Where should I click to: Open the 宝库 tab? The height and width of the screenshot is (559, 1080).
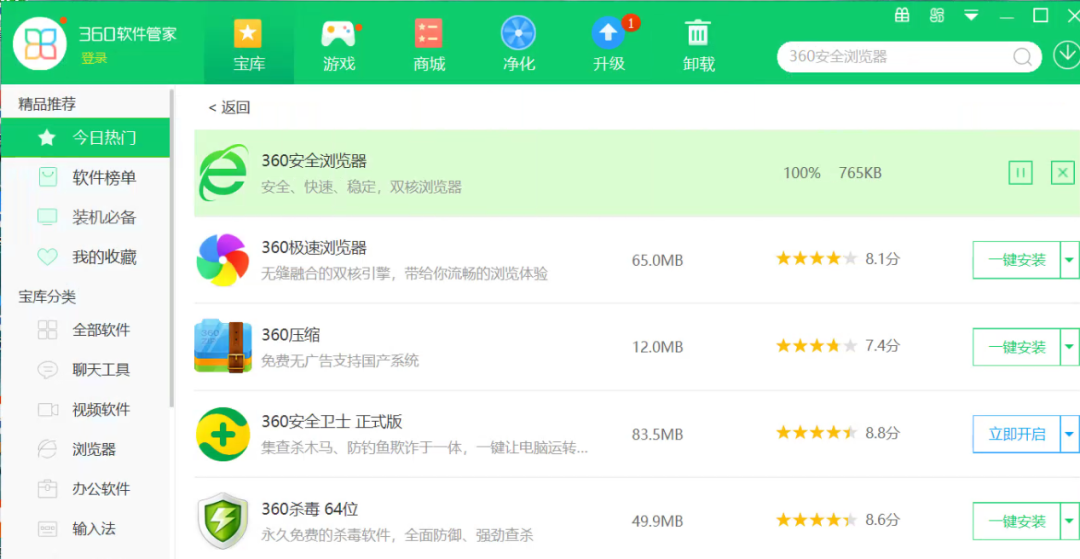click(x=249, y=43)
